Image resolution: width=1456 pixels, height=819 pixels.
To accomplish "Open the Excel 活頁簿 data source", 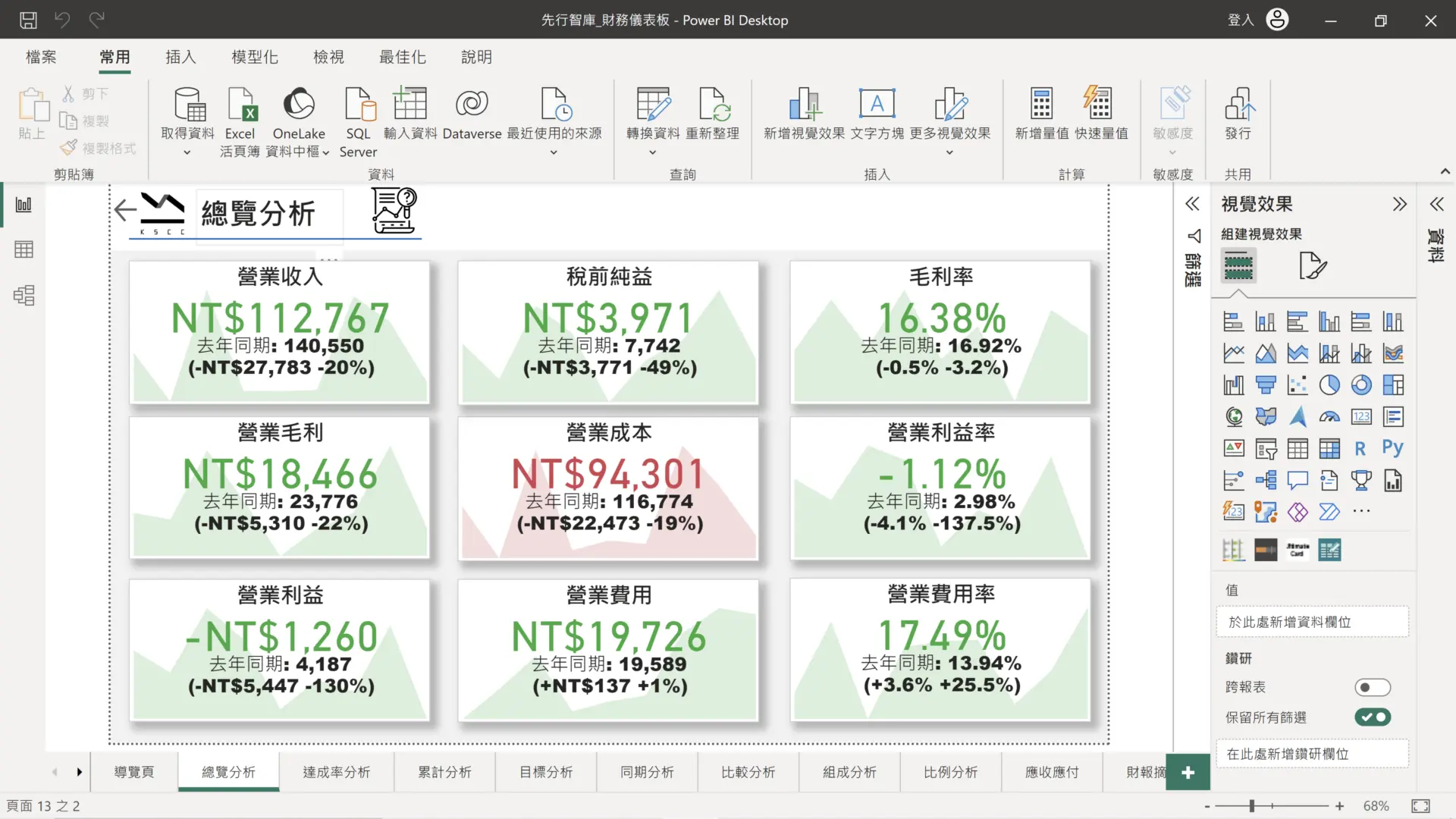I will click(240, 122).
